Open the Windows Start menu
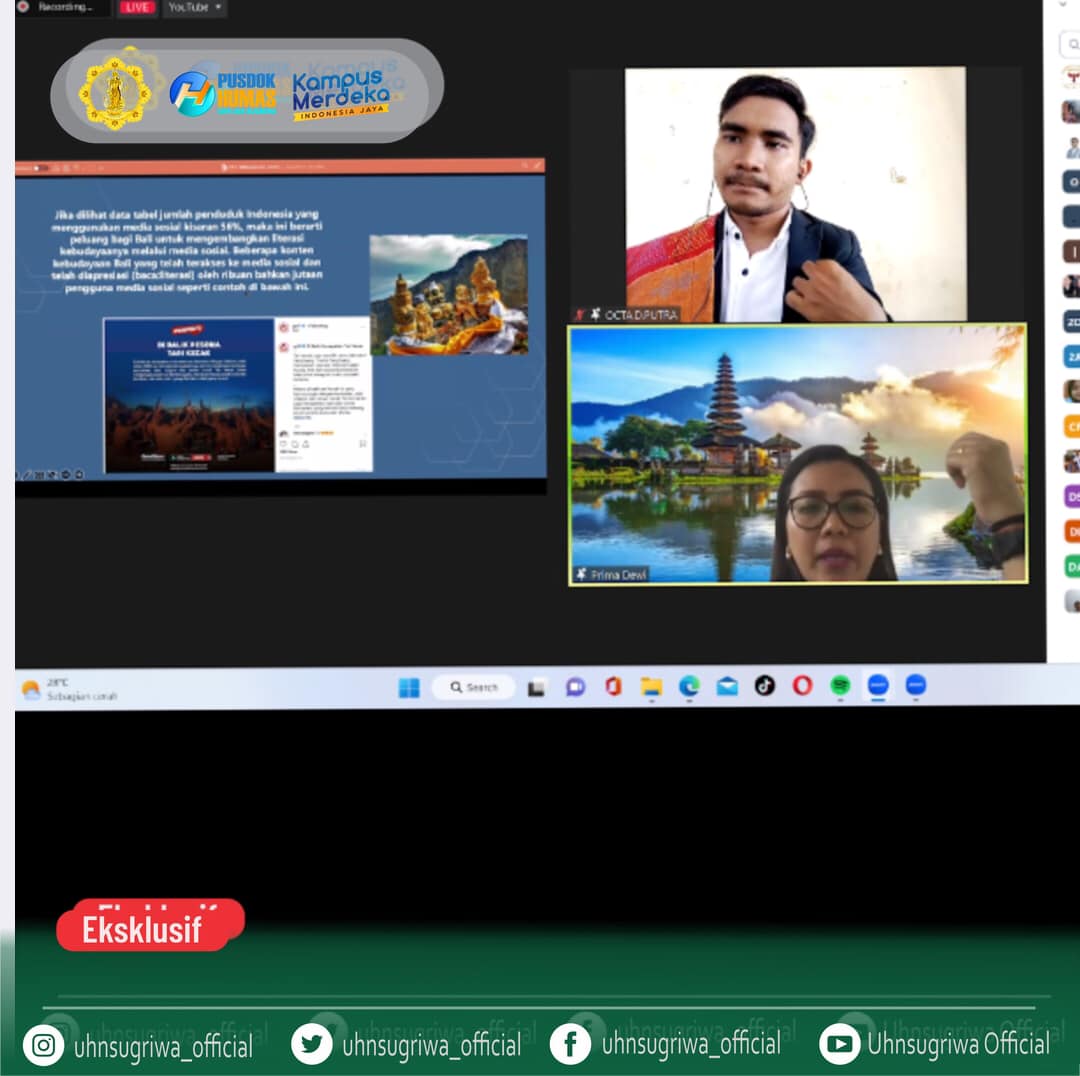Image resolution: width=1080 pixels, height=1076 pixels. point(409,687)
